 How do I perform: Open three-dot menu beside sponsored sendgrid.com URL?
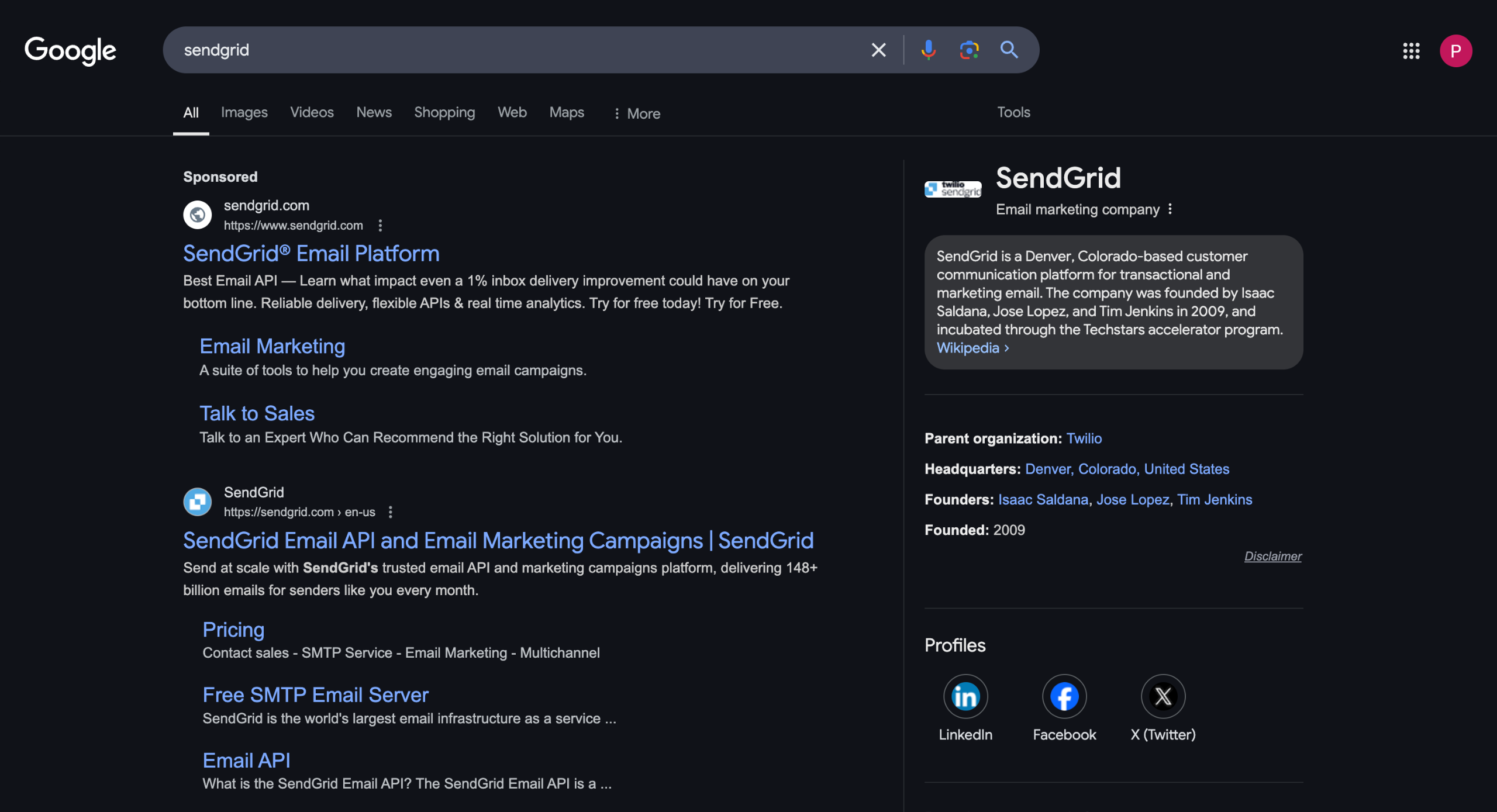pos(380,225)
